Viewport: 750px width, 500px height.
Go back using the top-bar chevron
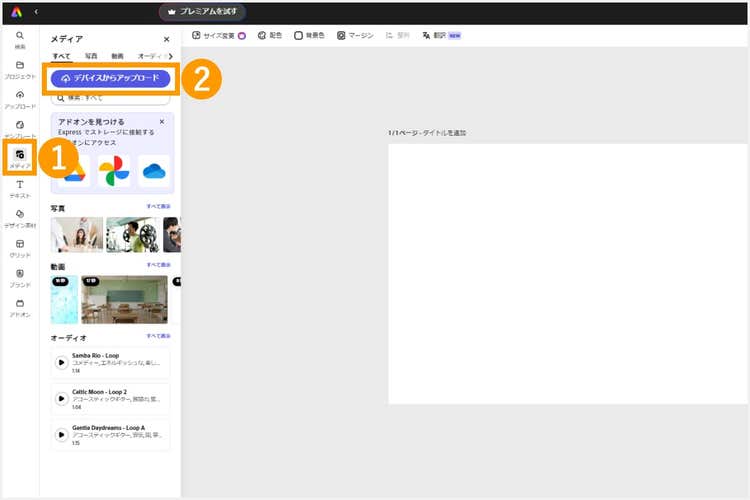tap(36, 12)
